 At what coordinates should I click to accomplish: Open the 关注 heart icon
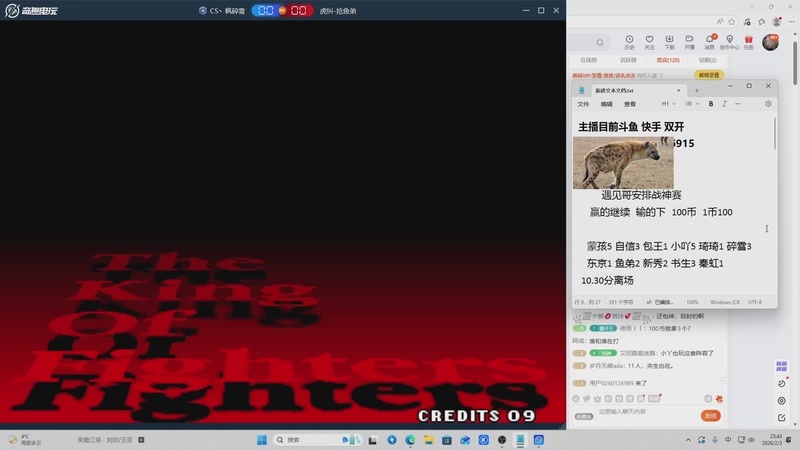pos(649,42)
